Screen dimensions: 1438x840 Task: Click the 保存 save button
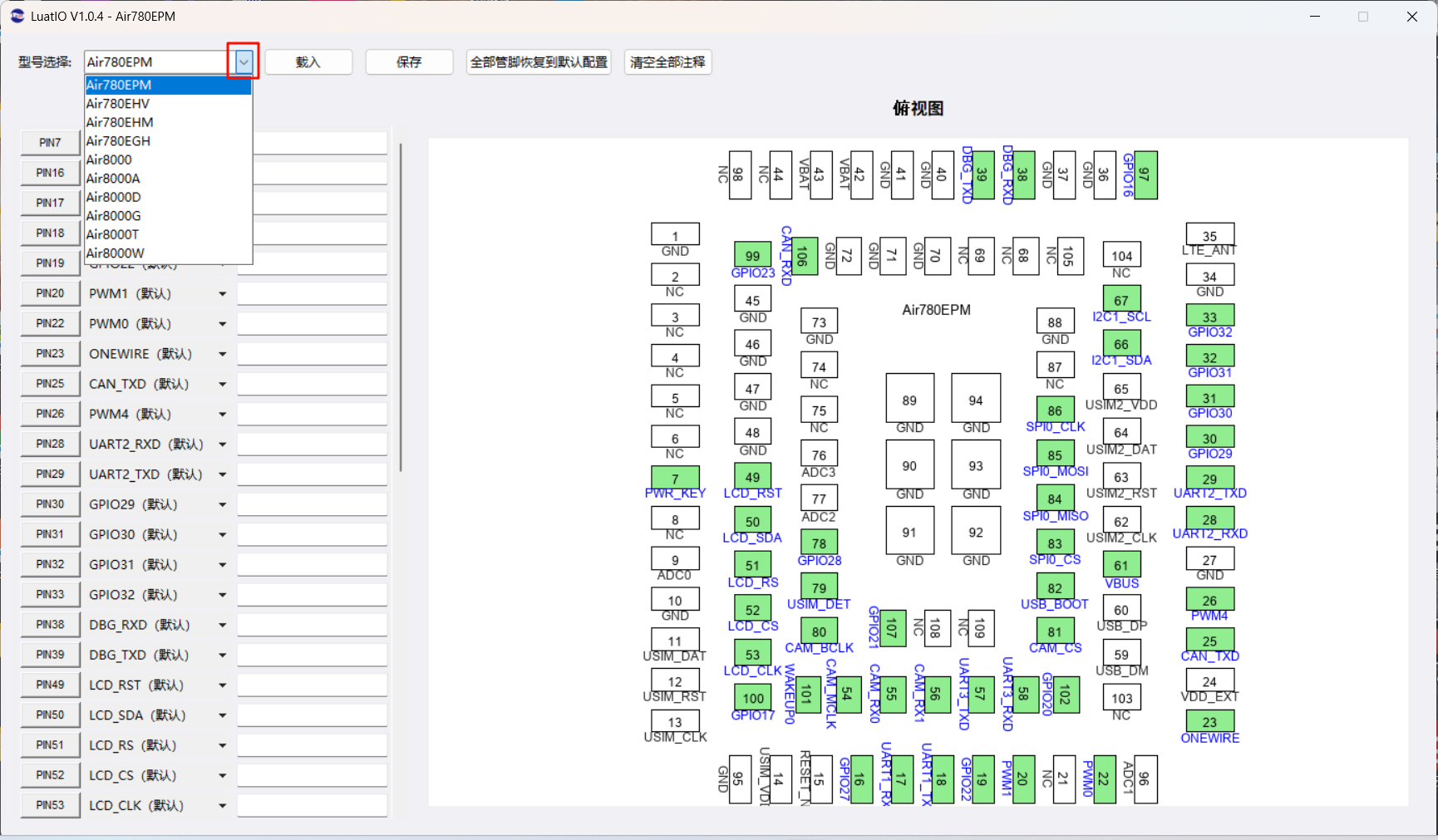[409, 62]
